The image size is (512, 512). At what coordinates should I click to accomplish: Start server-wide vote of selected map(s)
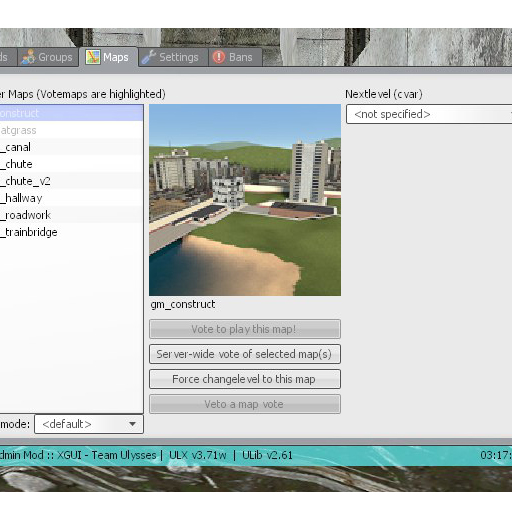tap(245, 354)
